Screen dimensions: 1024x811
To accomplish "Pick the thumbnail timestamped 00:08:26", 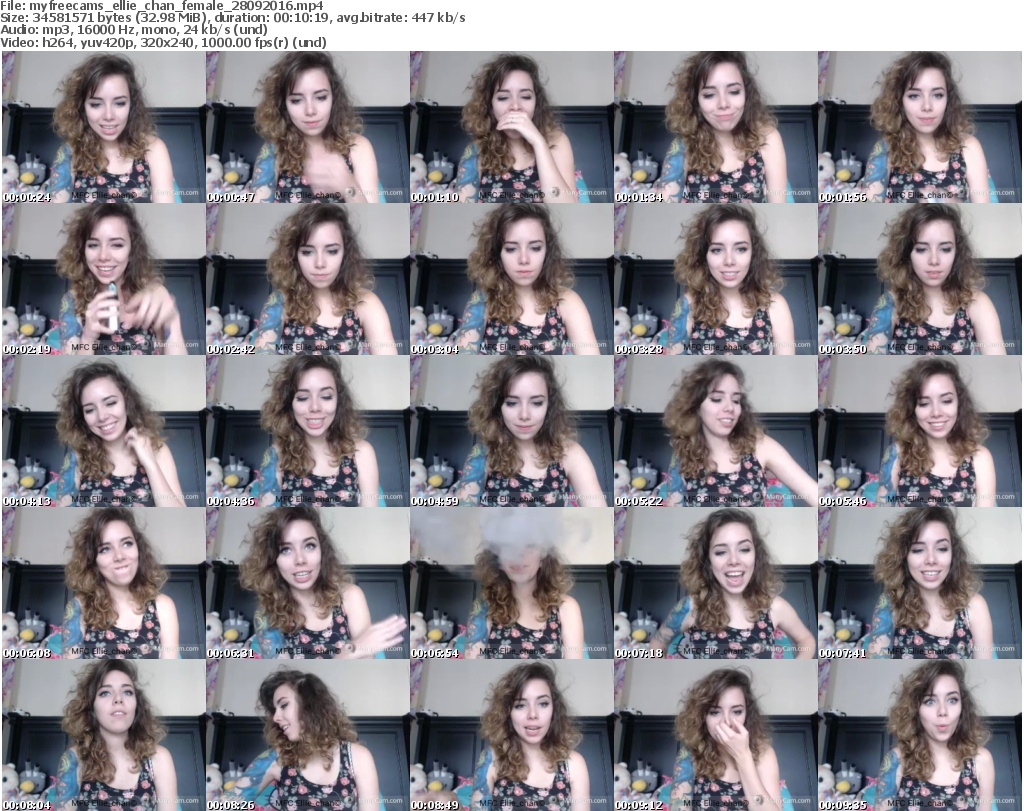I will [x=307, y=735].
